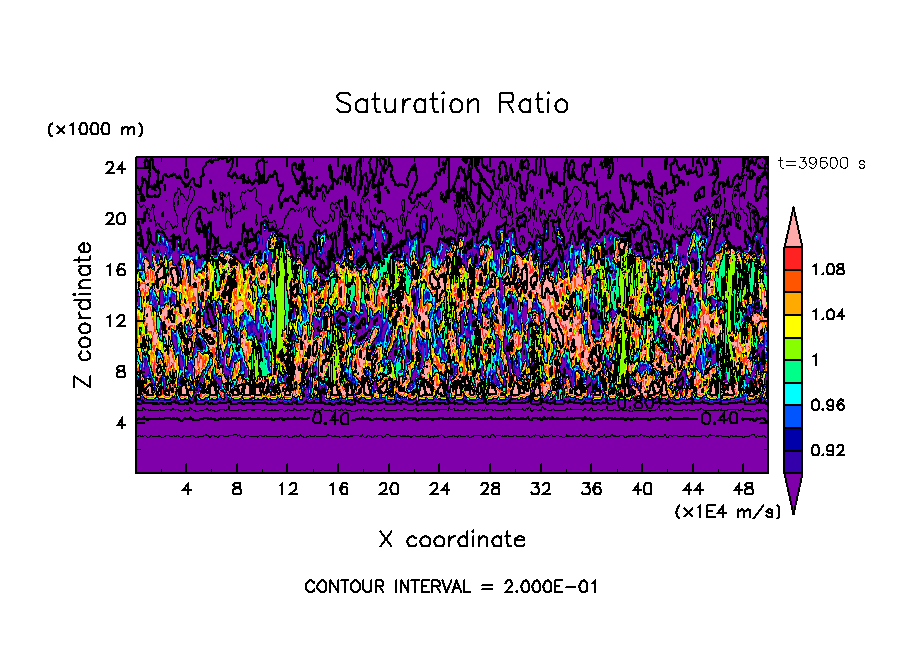
Task: Click the x-axis tick label 48
Action: pos(743,489)
